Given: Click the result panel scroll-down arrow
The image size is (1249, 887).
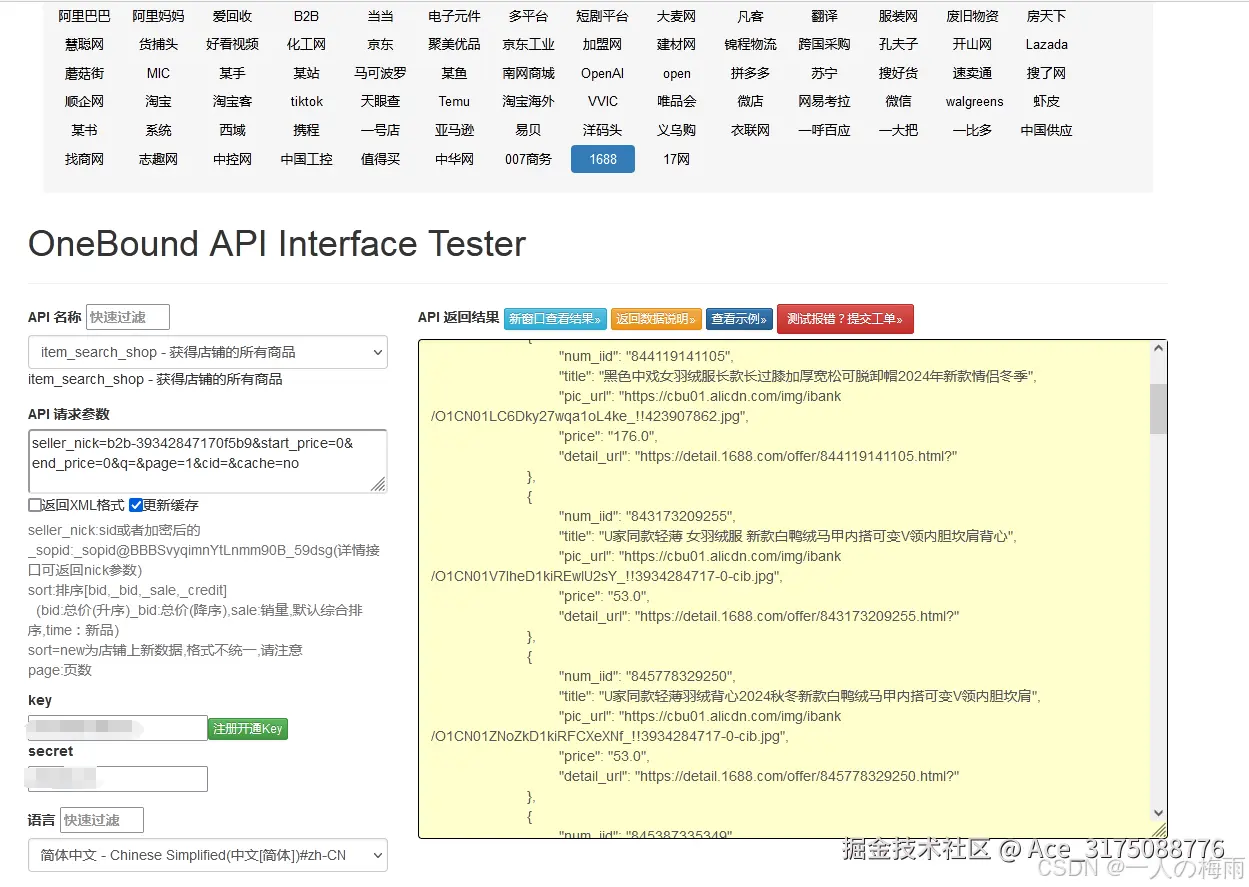Looking at the screenshot, I should (x=1158, y=813).
